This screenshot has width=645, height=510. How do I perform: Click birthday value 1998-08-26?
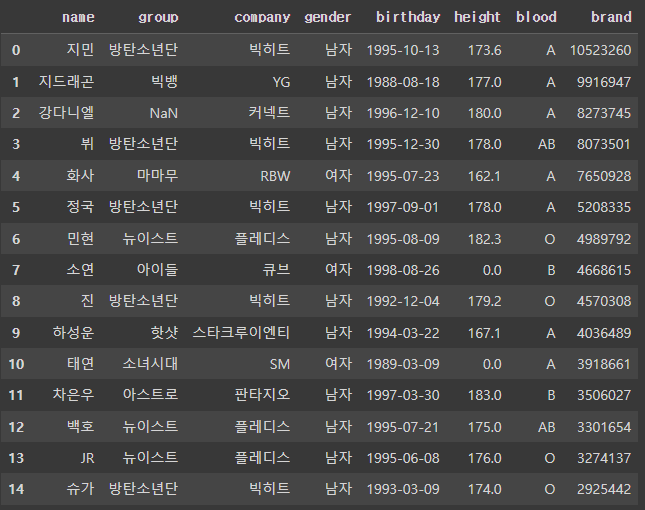tap(403, 270)
